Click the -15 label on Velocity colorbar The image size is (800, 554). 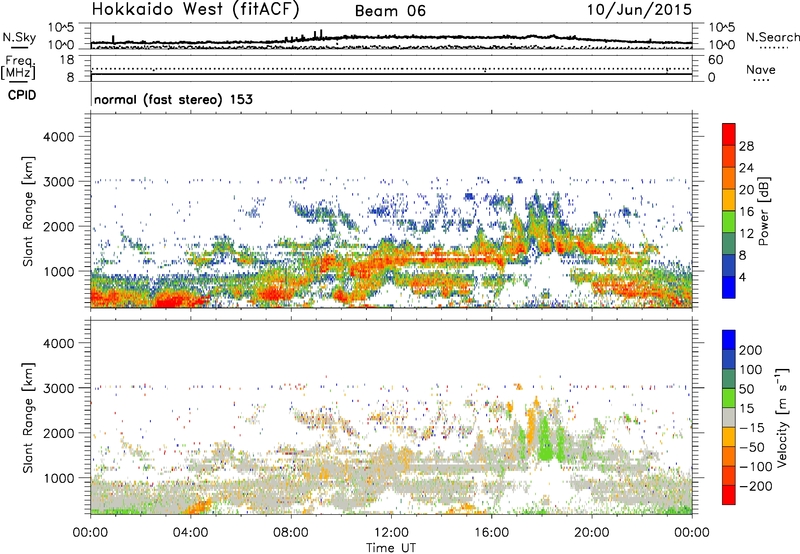point(752,427)
